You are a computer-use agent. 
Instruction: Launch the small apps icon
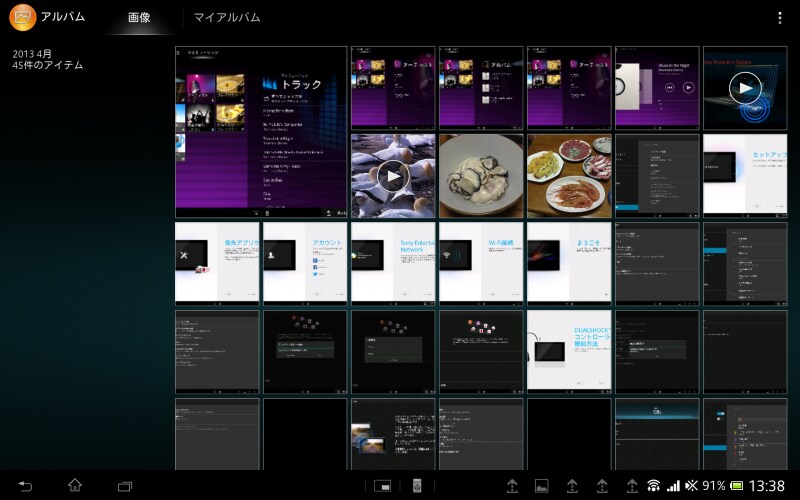point(382,486)
